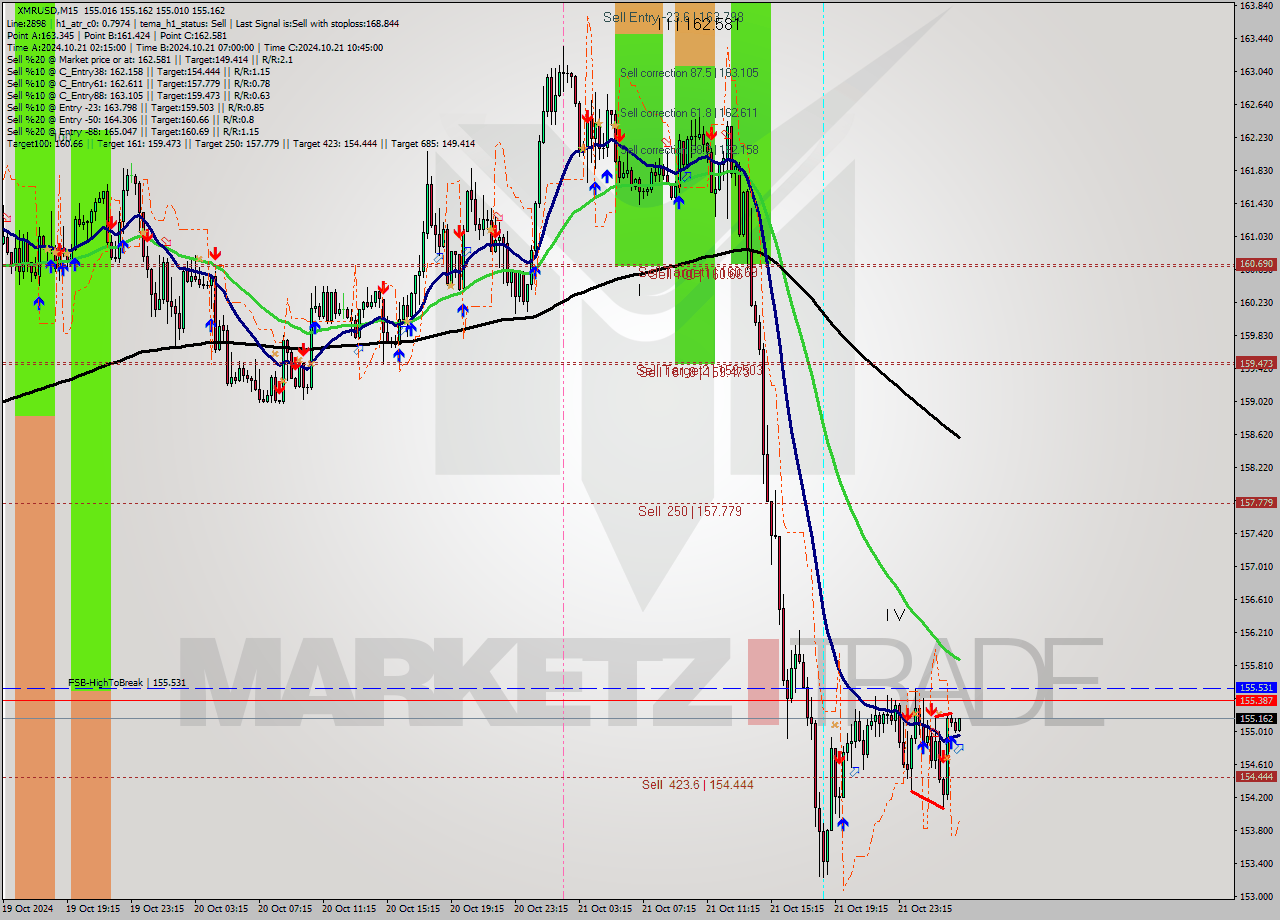This screenshot has width=1280, height=920.
Task: Click the red 155.387 price tag on axis
Action: [1256, 700]
